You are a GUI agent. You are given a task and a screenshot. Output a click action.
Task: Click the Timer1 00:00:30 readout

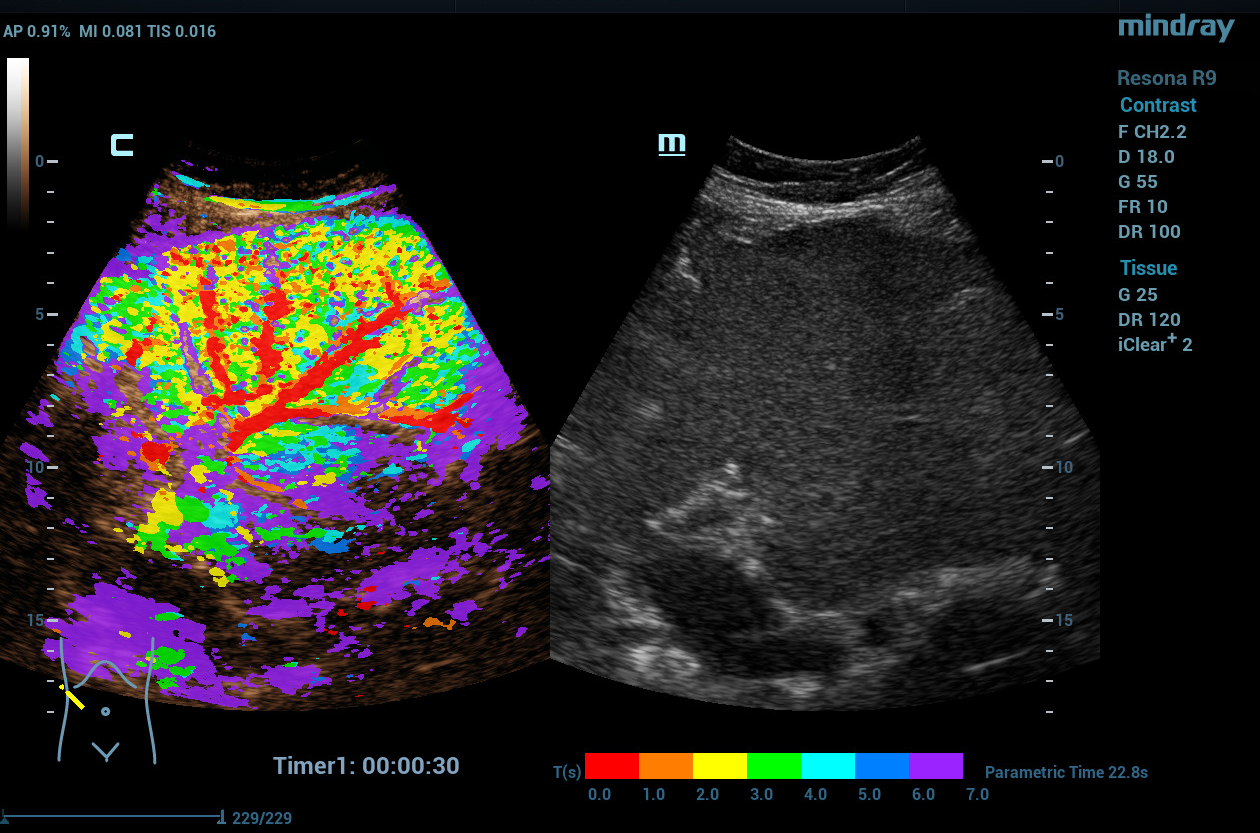tap(366, 766)
